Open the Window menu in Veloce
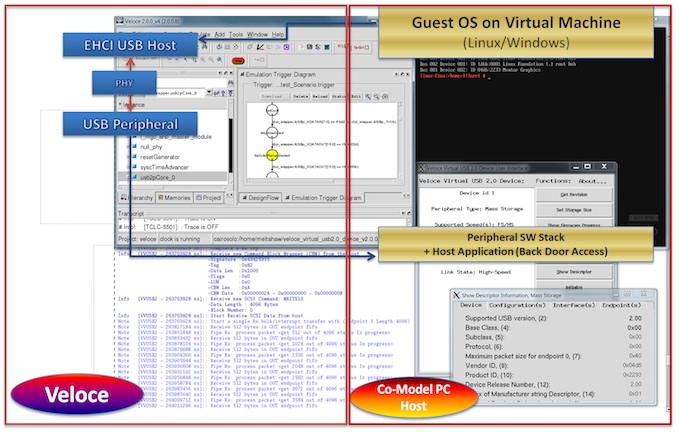Viewport: 680px width, 432px height. pos(257,34)
